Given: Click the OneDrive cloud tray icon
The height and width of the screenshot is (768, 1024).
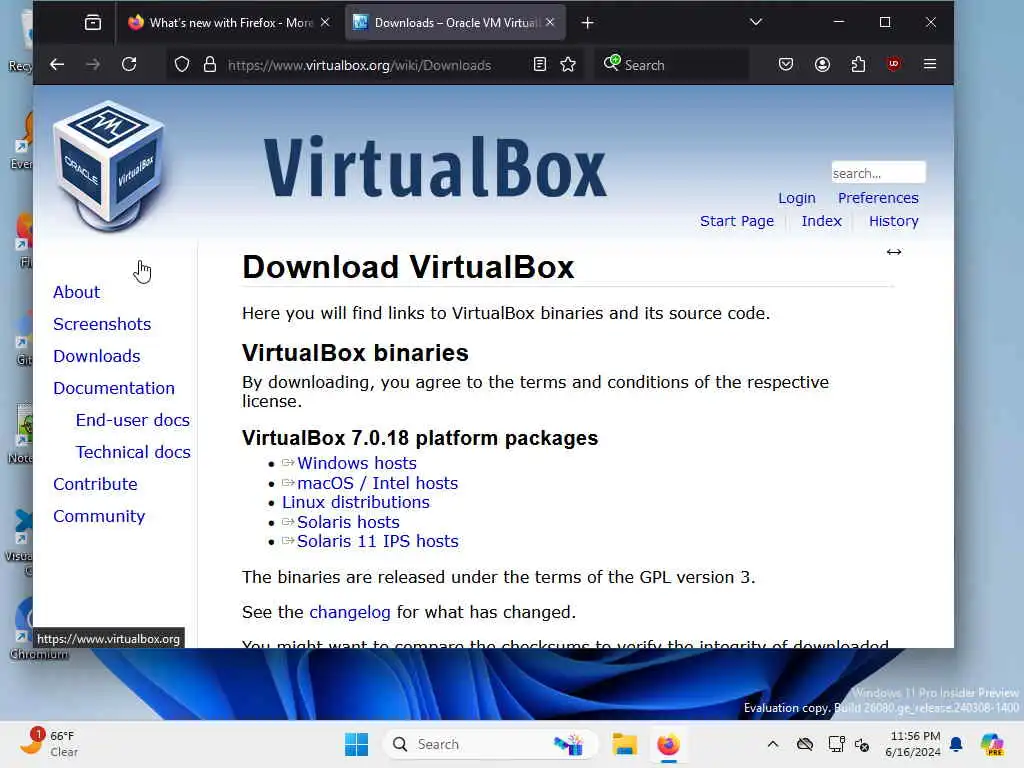Looking at the screenshot, I should click(x=805, y=744).
